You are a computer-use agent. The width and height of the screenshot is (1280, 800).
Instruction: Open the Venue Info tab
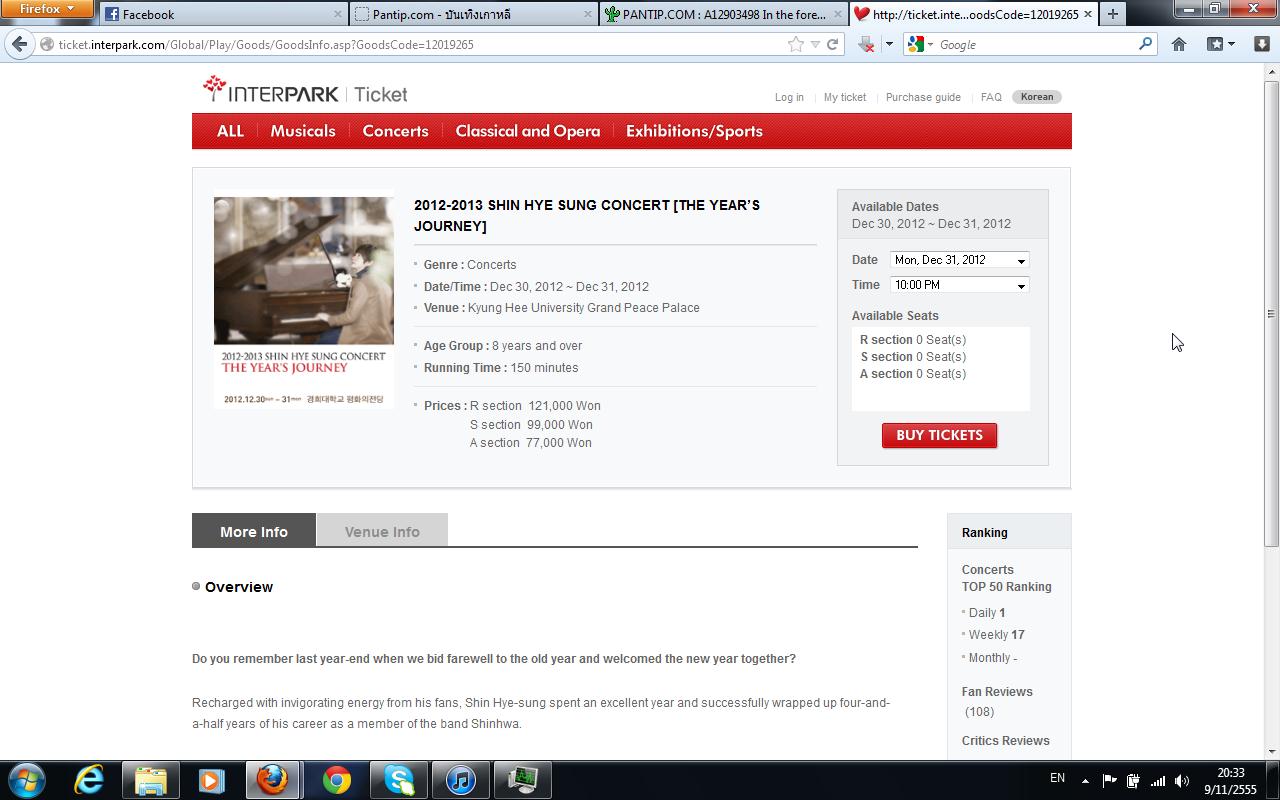pyautogui.click(x=382, y=531)
